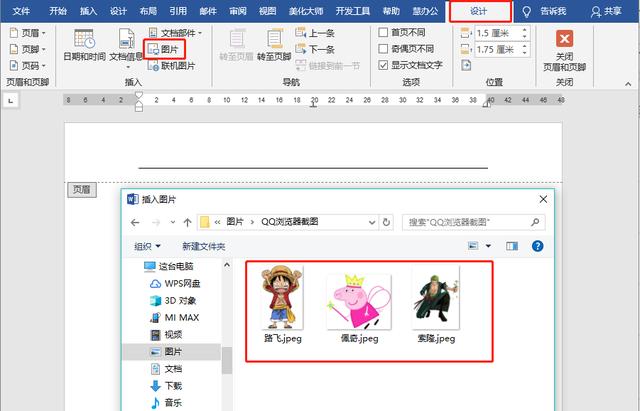Image resolution: width=640 pixels, height=411 pixels.
Task: Open the 视图 tab
Action: pos(268,11)
